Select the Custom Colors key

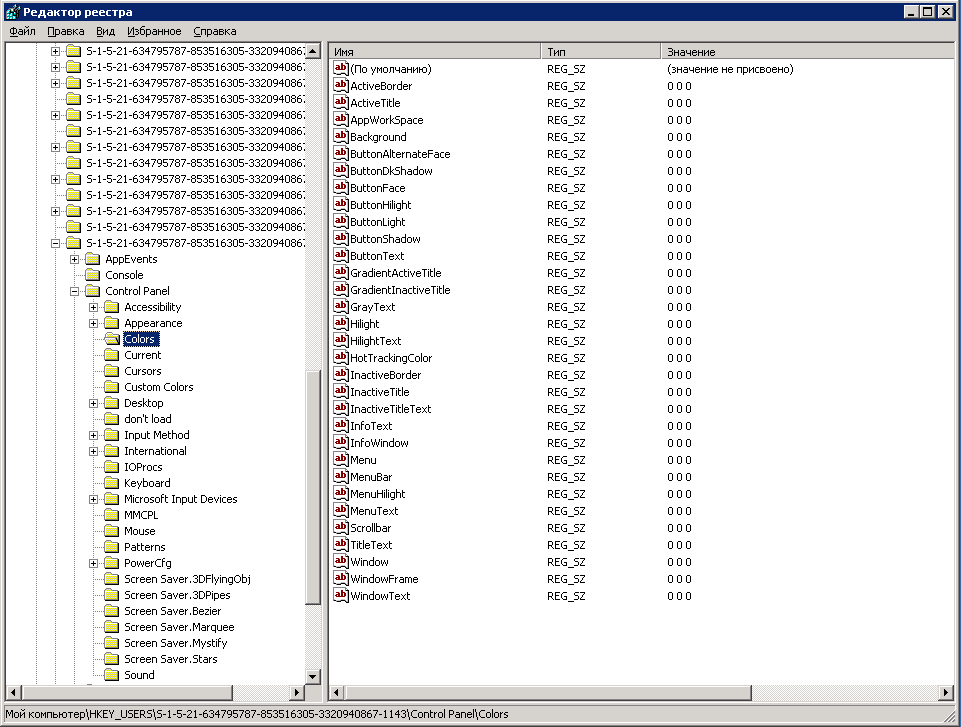159,387
